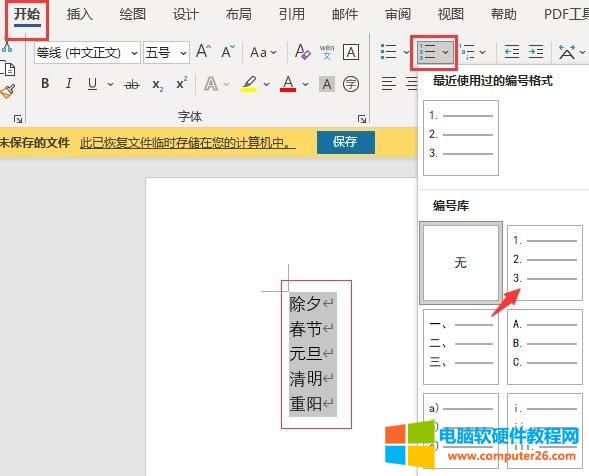The width and height of the screenshot is (589, 476).
Task: Apply superscript formatting
Action: click(182, 83)
